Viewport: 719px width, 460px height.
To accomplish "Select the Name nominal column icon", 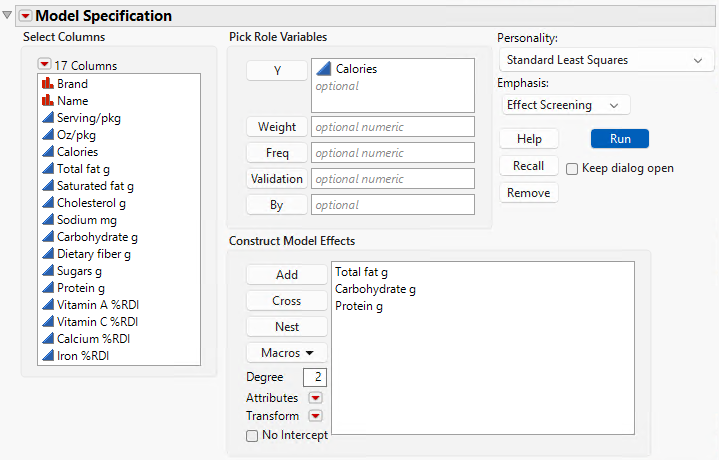I will (47, 101).
